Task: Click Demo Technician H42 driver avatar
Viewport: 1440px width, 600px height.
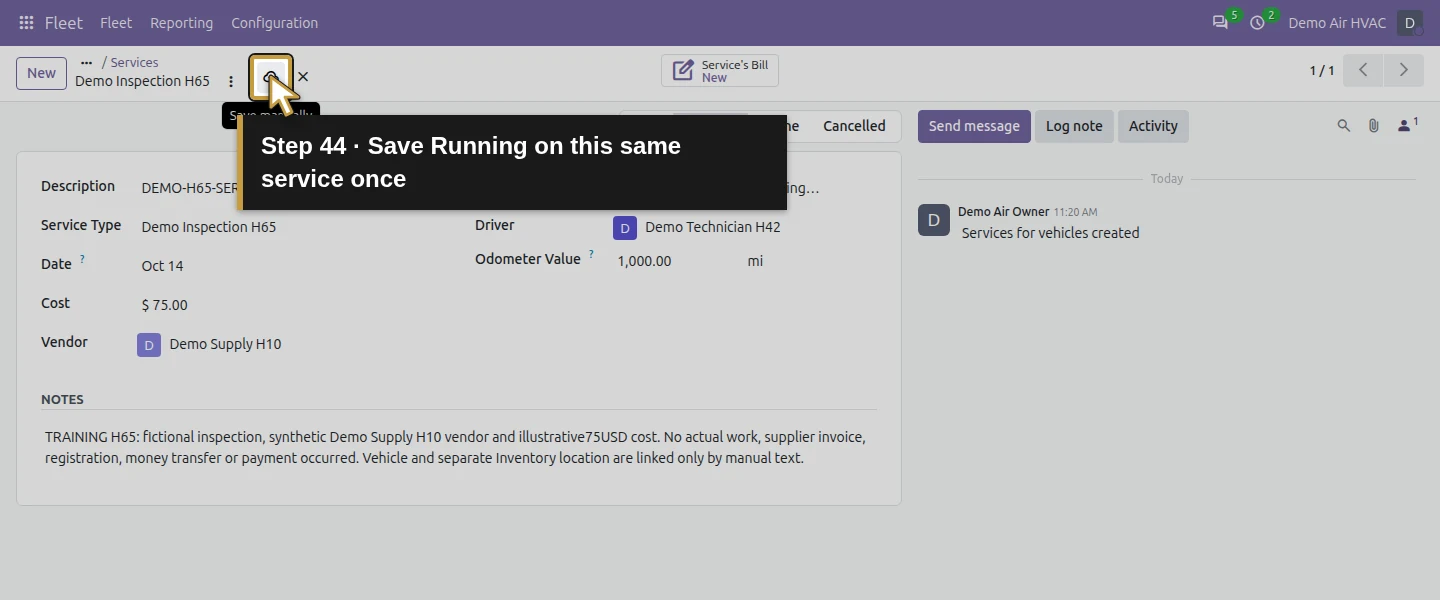Action: [x=625, y=228]
